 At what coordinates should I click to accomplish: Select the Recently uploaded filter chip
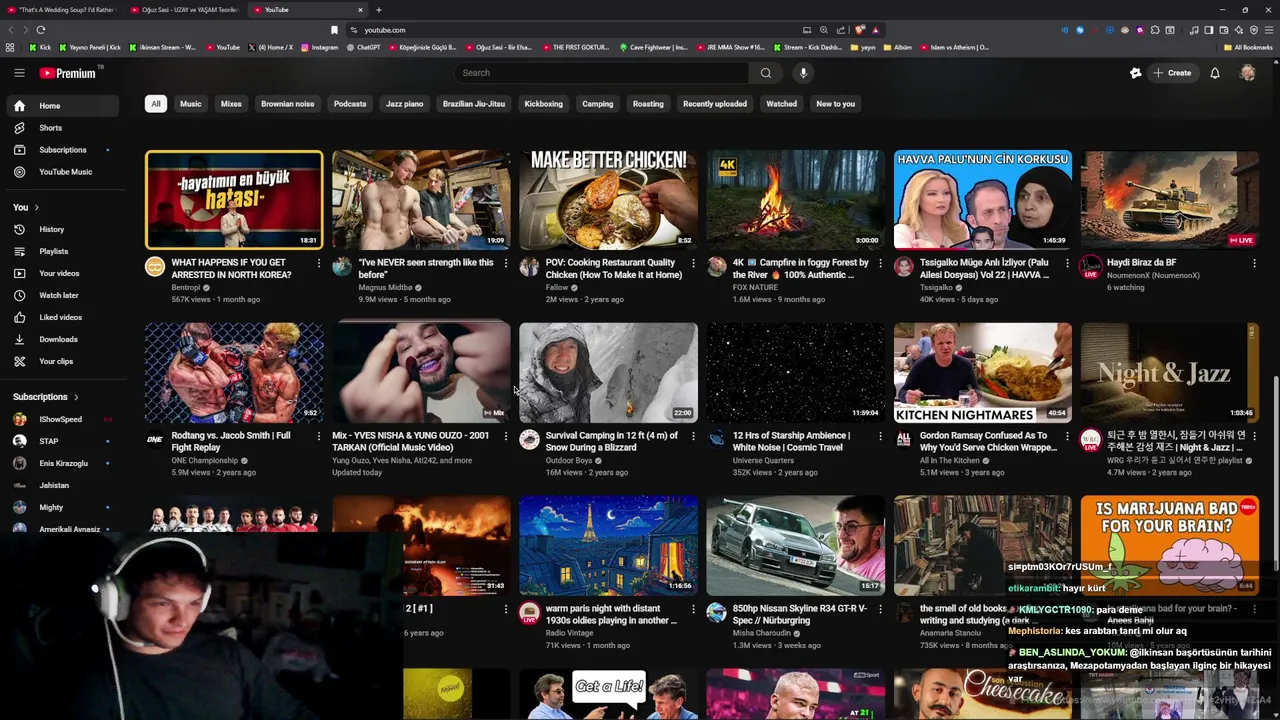[715, 104]
